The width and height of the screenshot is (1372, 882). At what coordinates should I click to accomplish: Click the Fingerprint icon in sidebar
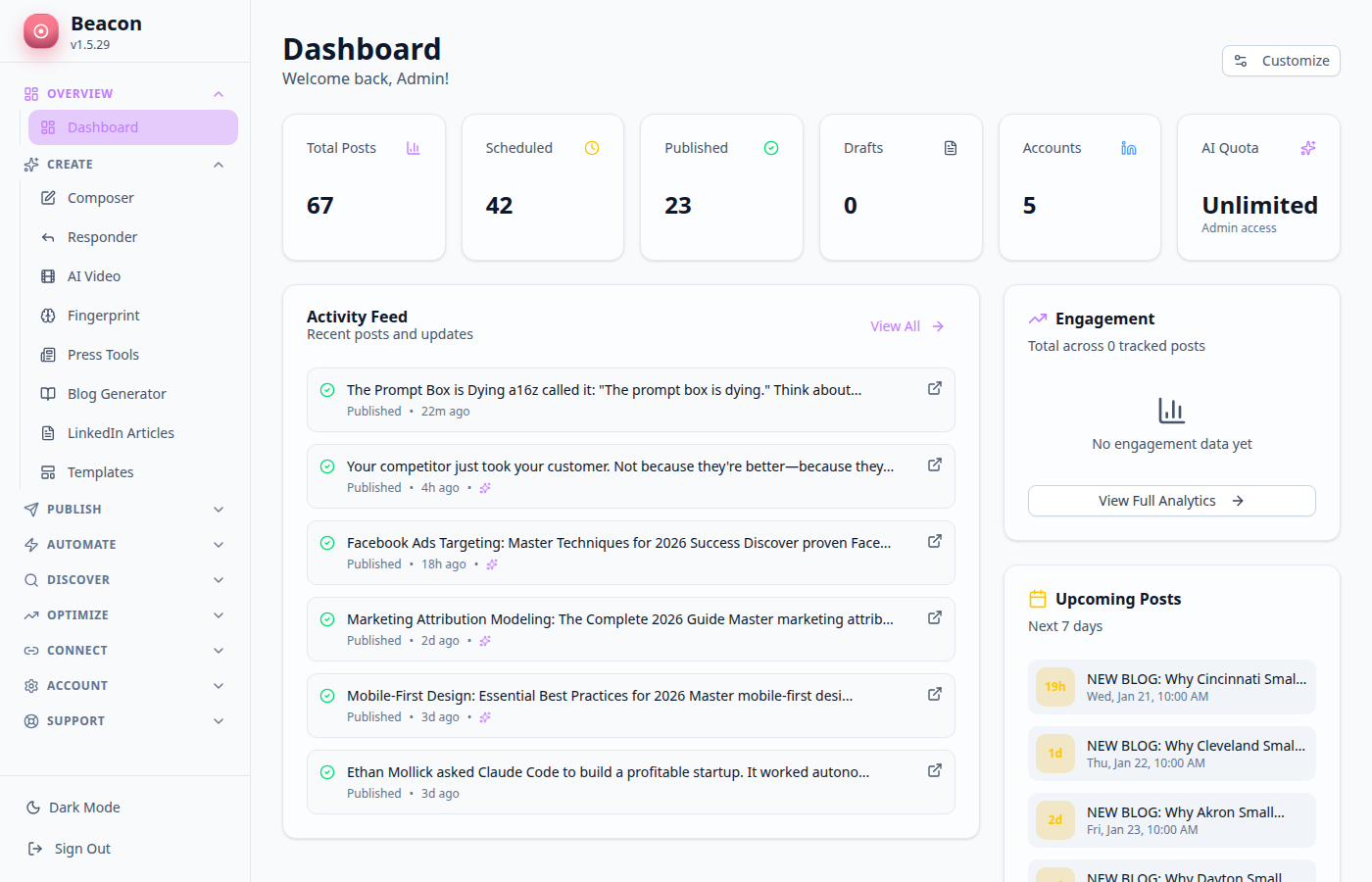click(x=46, y=315)
